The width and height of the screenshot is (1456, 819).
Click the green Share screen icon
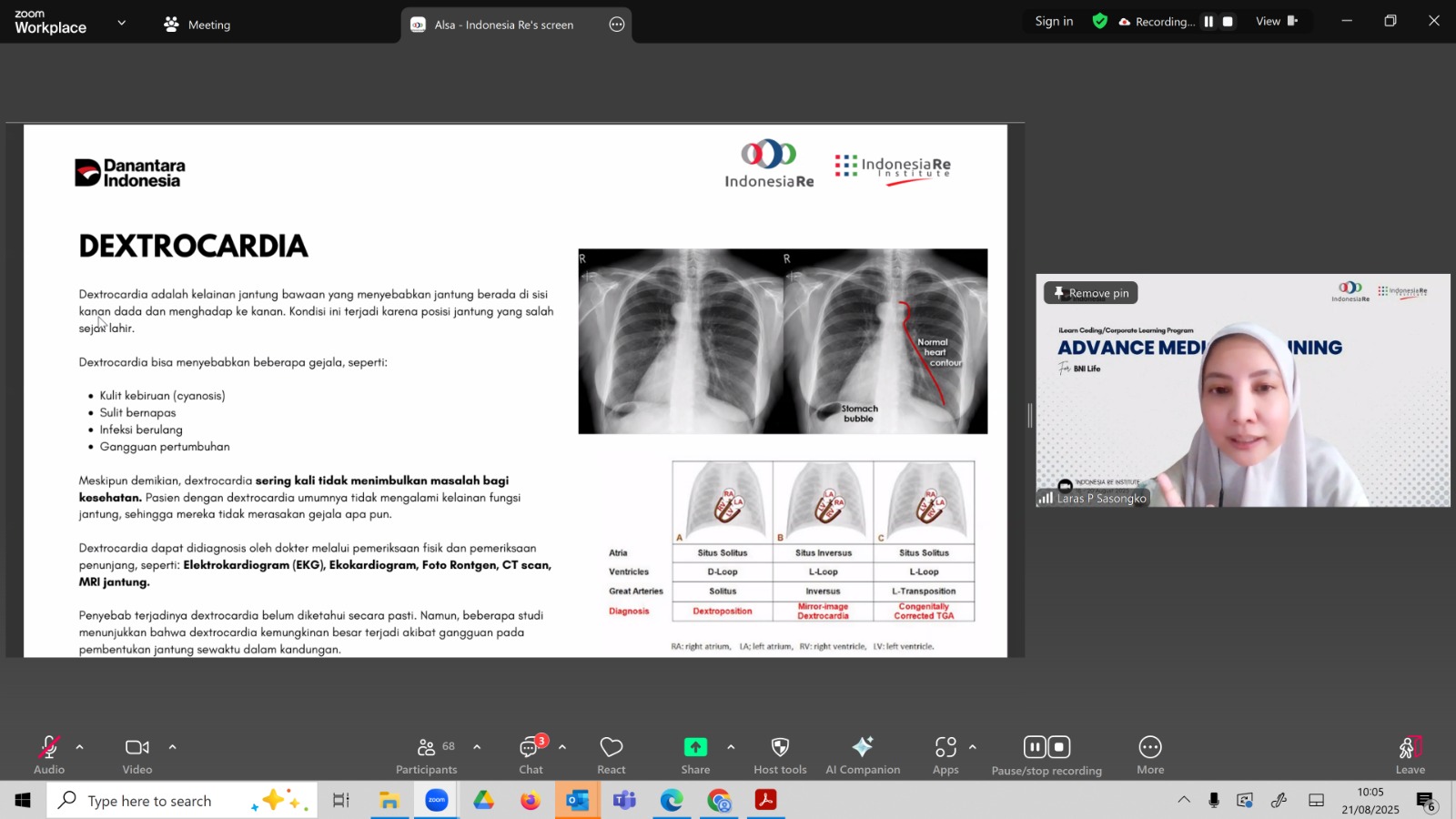[x=695, y=747]
